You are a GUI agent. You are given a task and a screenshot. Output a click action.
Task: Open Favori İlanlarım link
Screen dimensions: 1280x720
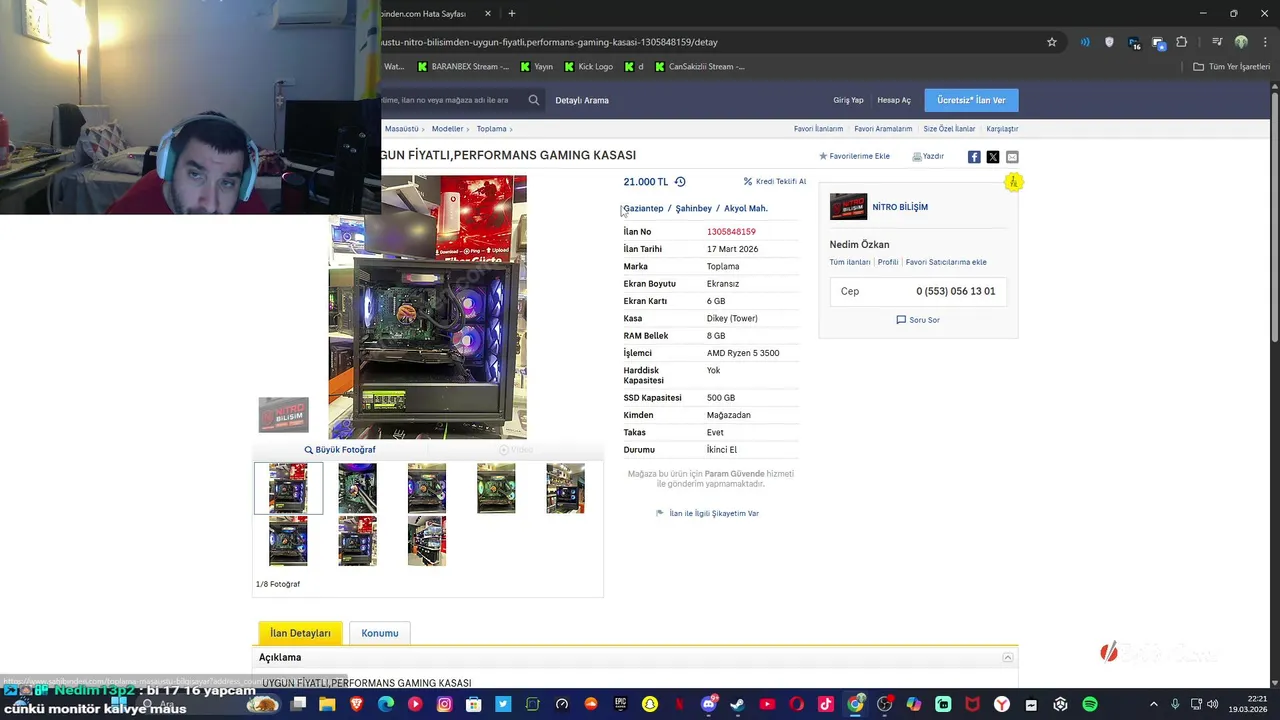click(x=818, y=129)
